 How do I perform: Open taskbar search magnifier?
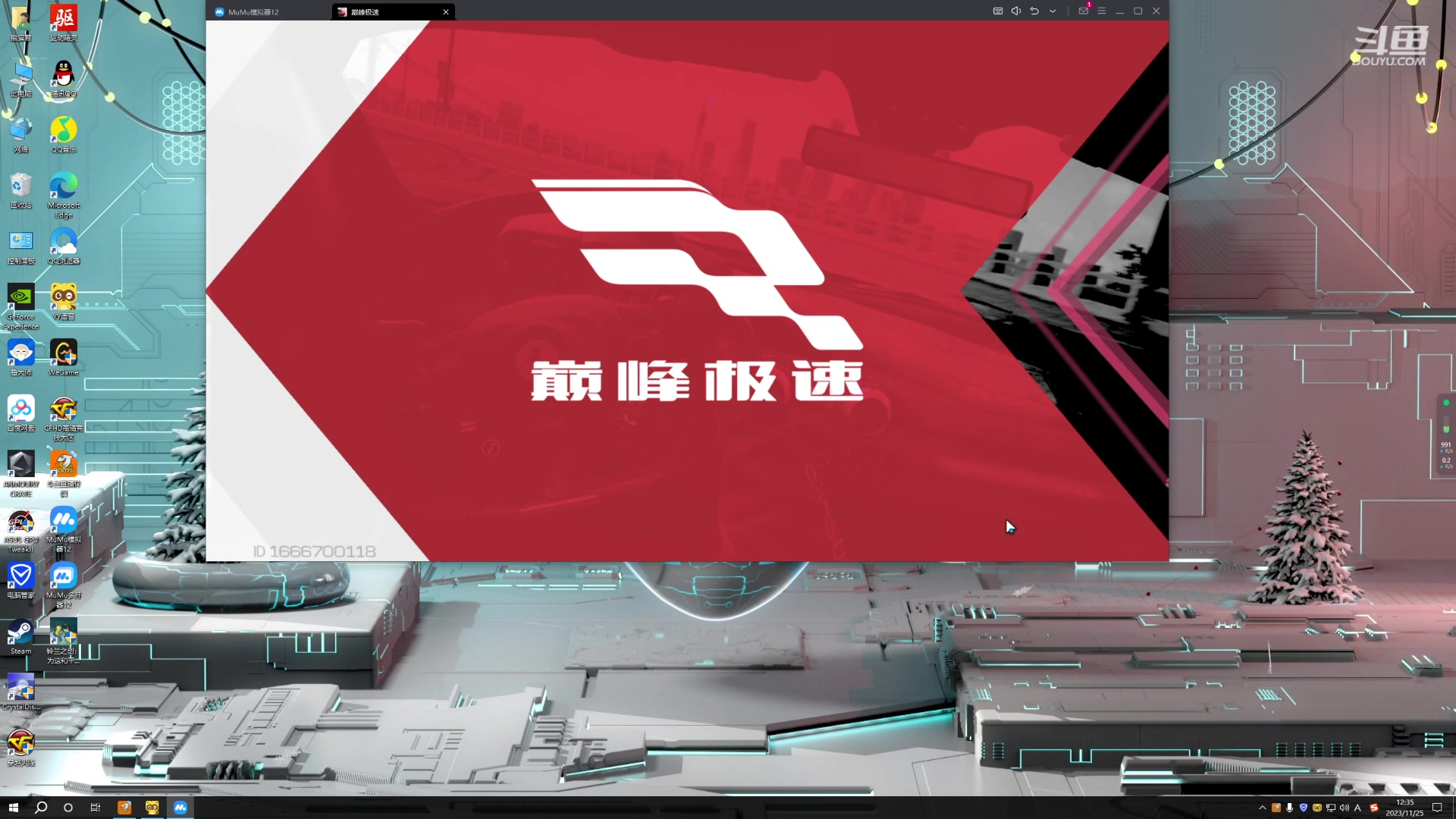[x=41, y=808]
